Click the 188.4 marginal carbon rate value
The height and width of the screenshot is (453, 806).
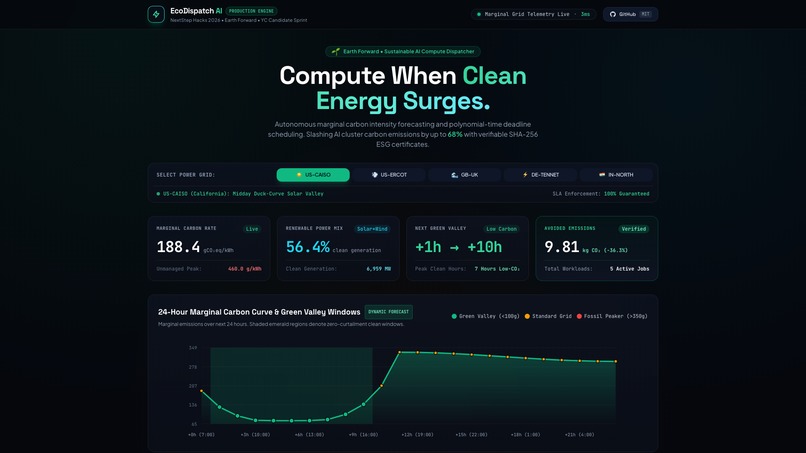pyautogui.click(x=178, y=247)
